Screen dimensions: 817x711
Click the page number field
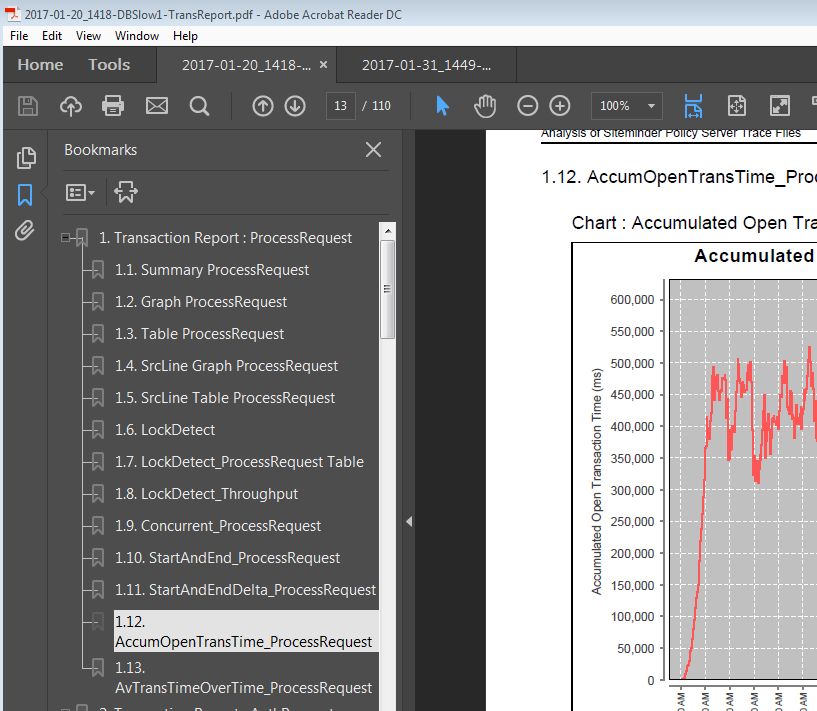point(341,106)
